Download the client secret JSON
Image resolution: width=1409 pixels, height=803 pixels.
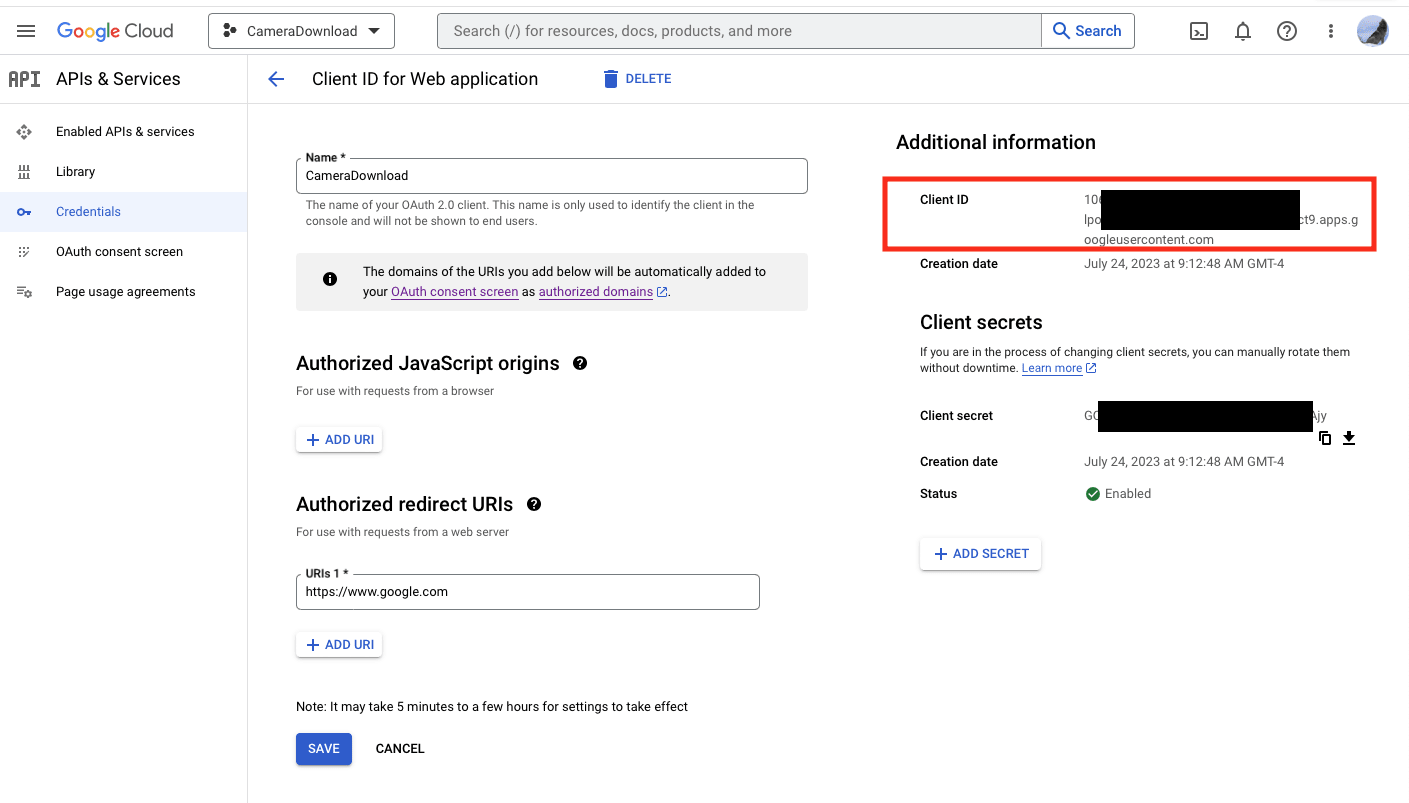[1349, 438]
